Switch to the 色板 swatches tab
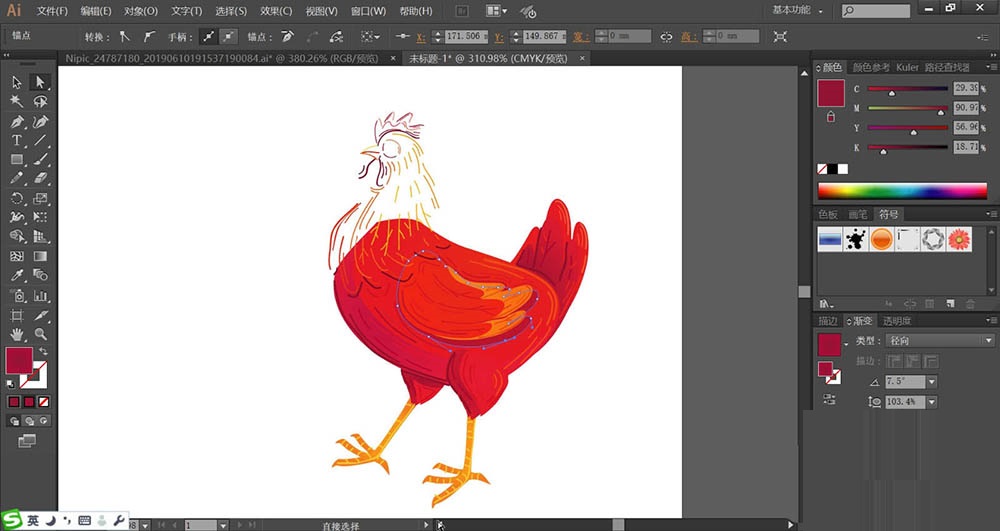This screenshot has height=531, width=1000. coord(828,214)
